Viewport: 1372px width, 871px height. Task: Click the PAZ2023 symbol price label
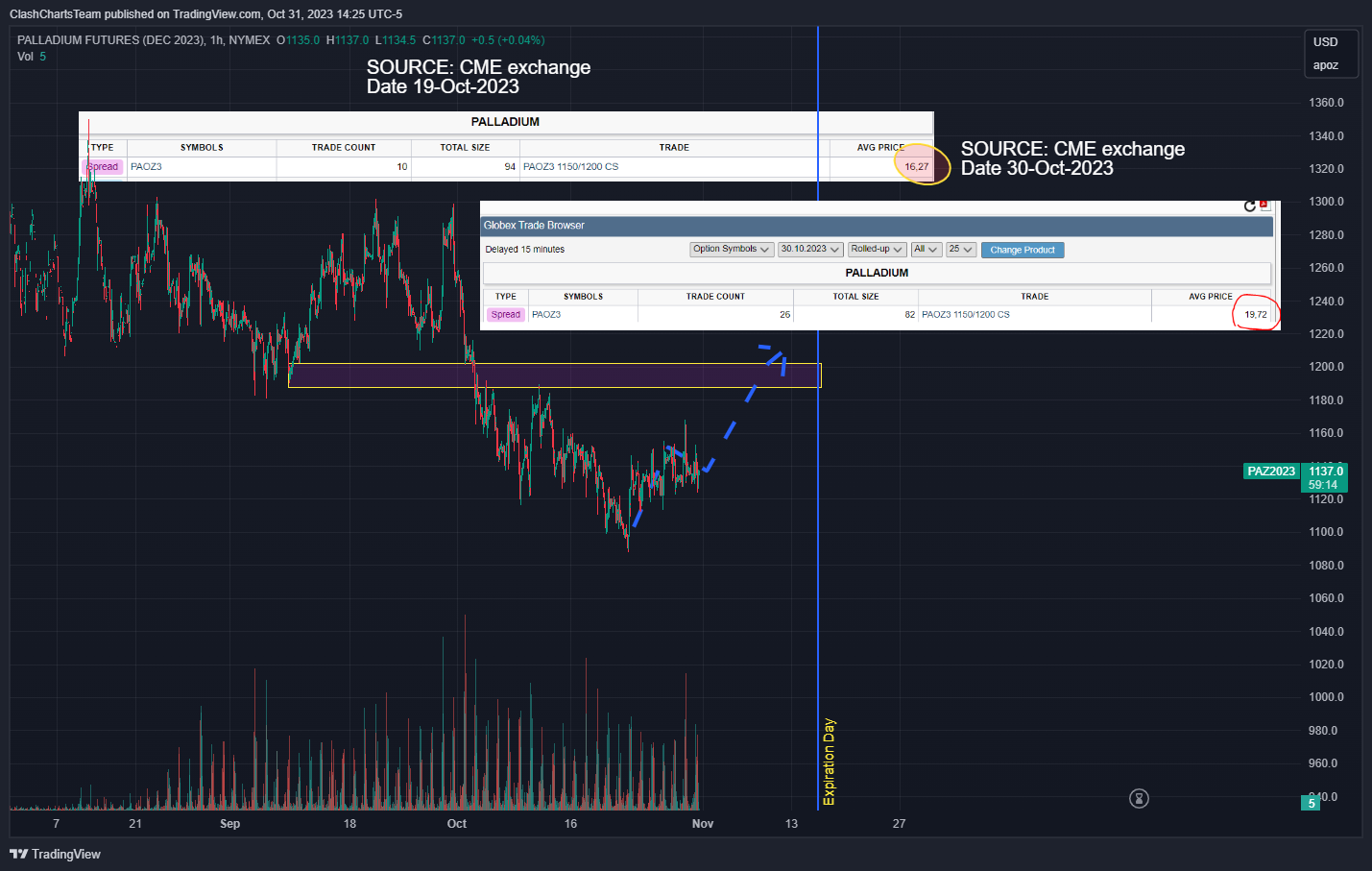tap(1271, 471)
